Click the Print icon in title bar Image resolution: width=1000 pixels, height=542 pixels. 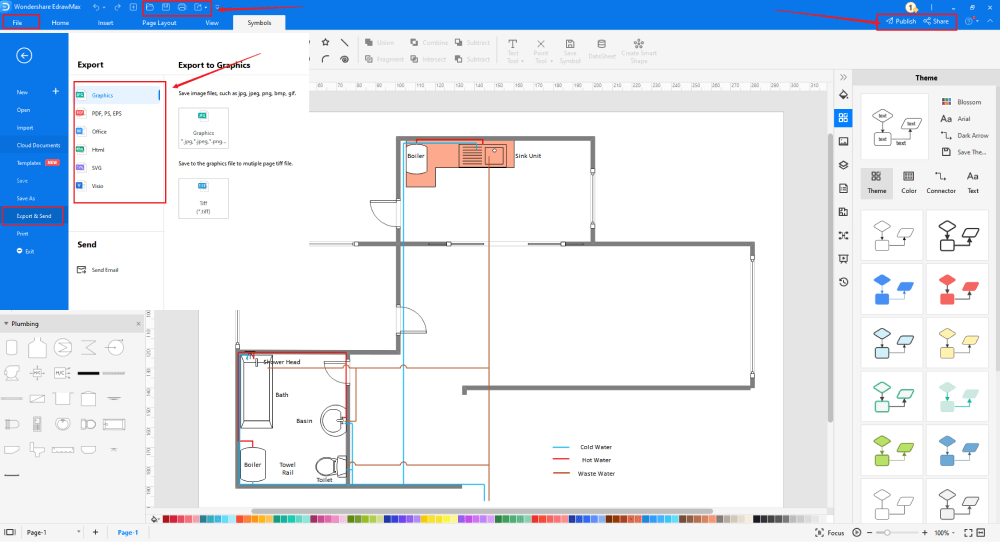(181, 7)
